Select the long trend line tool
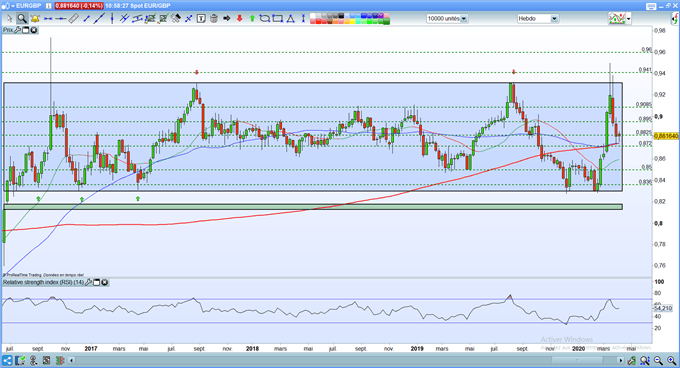The image size is (680, 368). point(99,19)
